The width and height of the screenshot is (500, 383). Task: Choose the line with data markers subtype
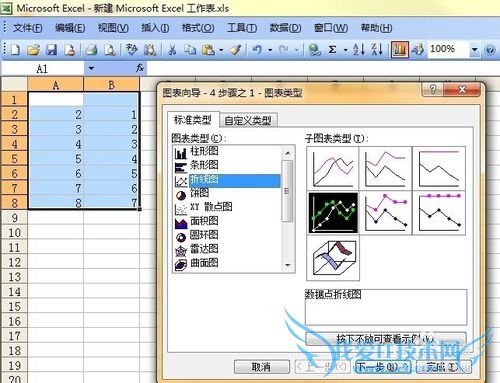[x=333, y=213]
